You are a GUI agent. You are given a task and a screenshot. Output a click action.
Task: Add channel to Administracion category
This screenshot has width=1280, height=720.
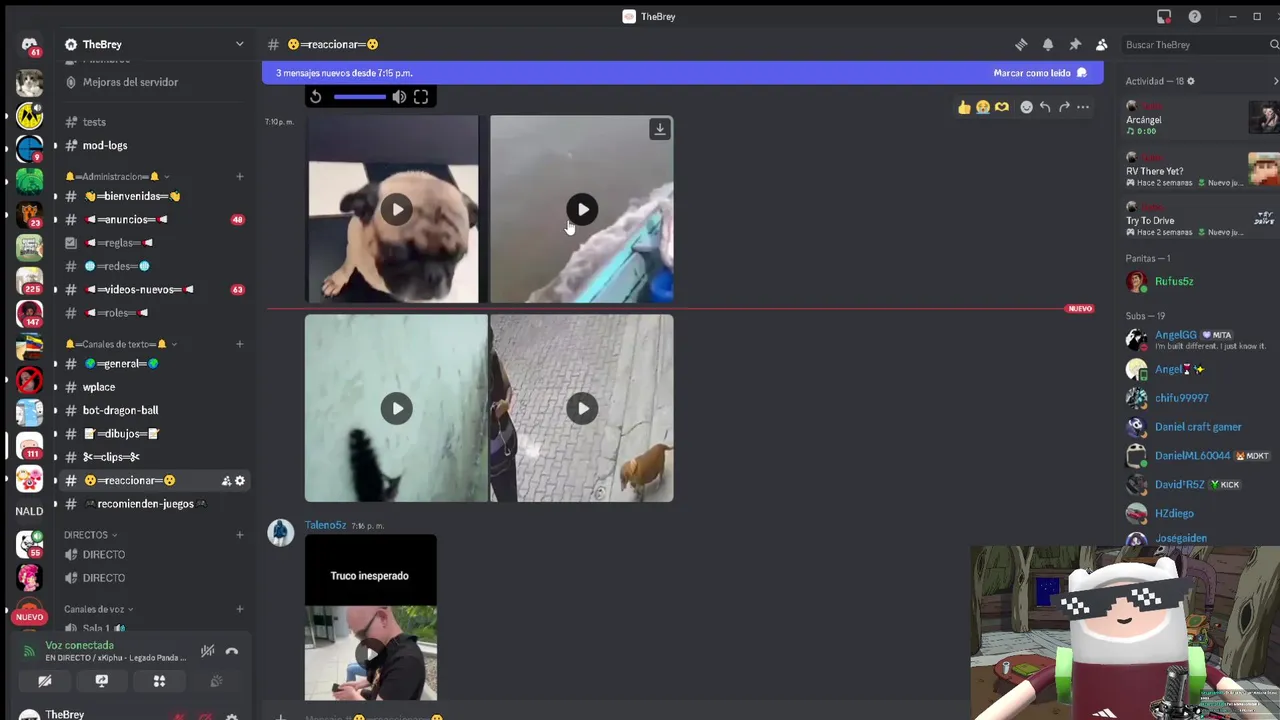[x=239, y=177]
